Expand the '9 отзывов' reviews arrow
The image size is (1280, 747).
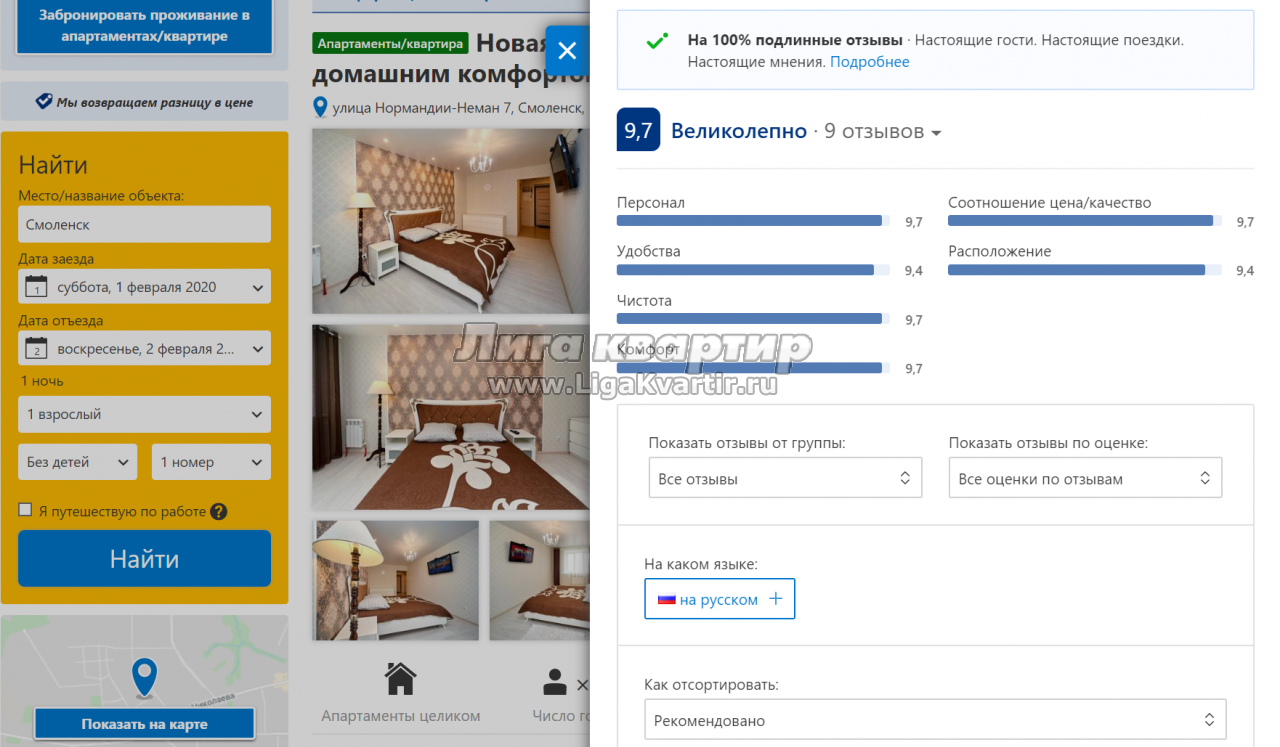click(936, 133)
